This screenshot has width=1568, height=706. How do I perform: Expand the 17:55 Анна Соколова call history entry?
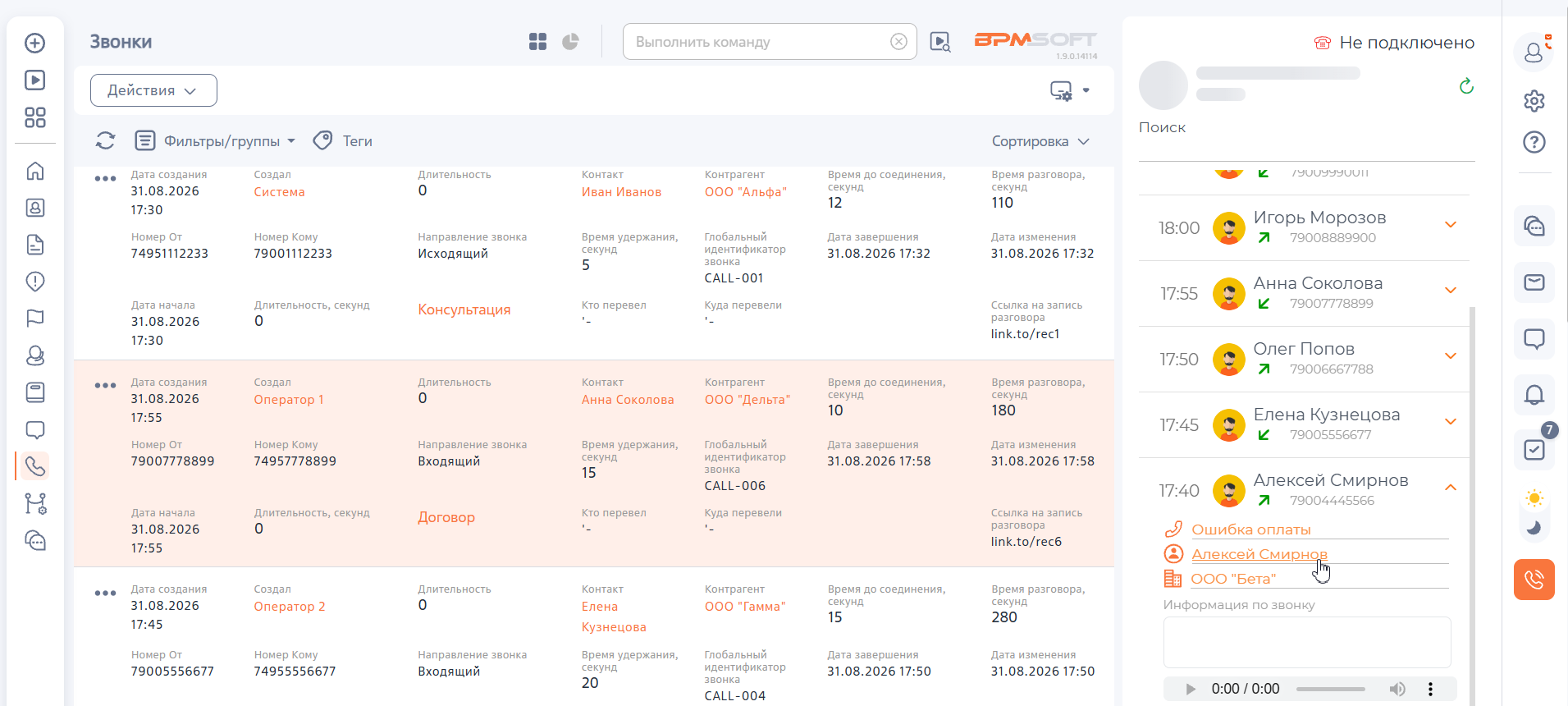(x=1450, y=291)
